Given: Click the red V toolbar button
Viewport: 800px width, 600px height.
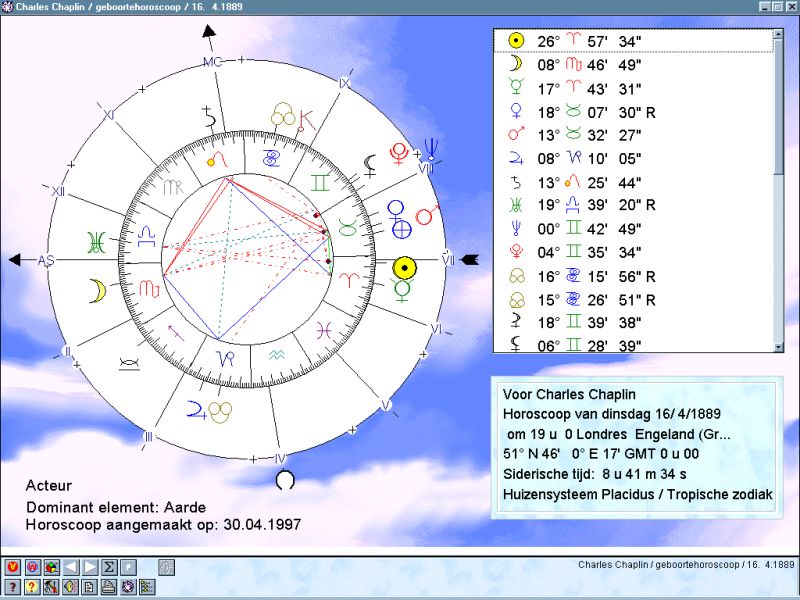Looking at the screenshot, I should pyautogui.click(x=13, y=567).
